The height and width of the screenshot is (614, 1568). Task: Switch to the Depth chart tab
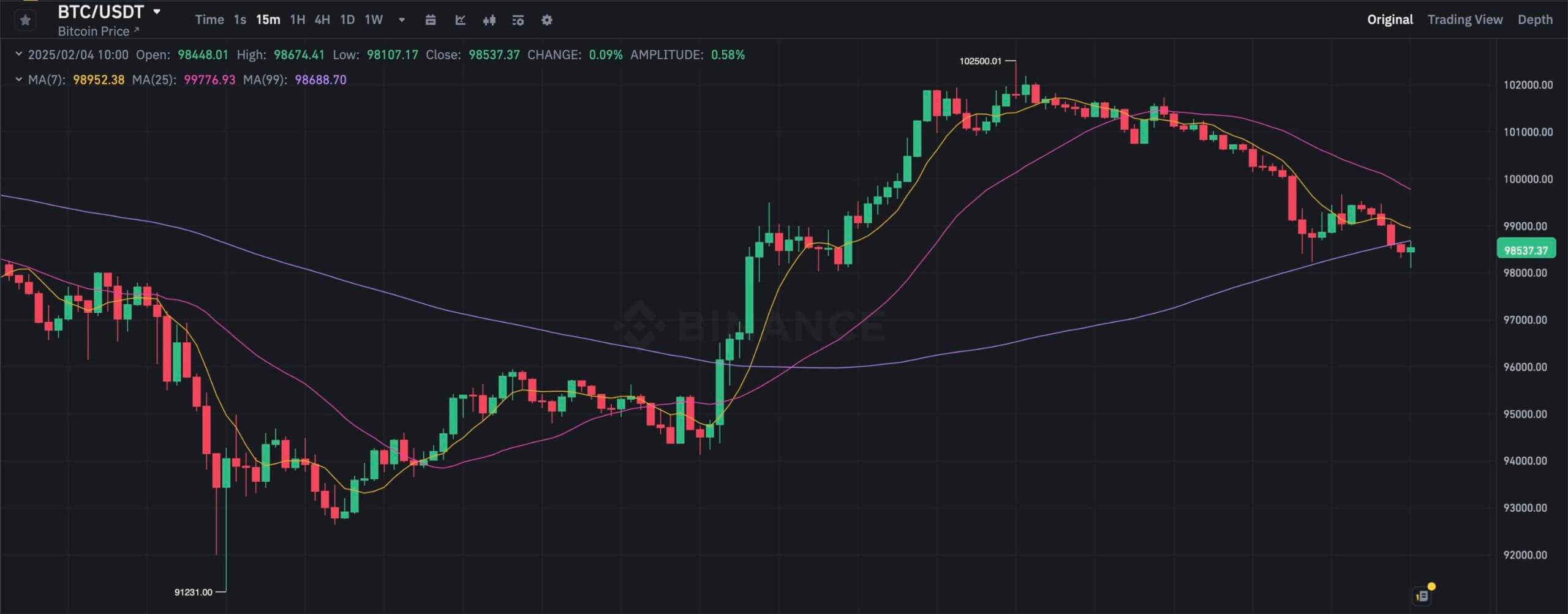1535,20
